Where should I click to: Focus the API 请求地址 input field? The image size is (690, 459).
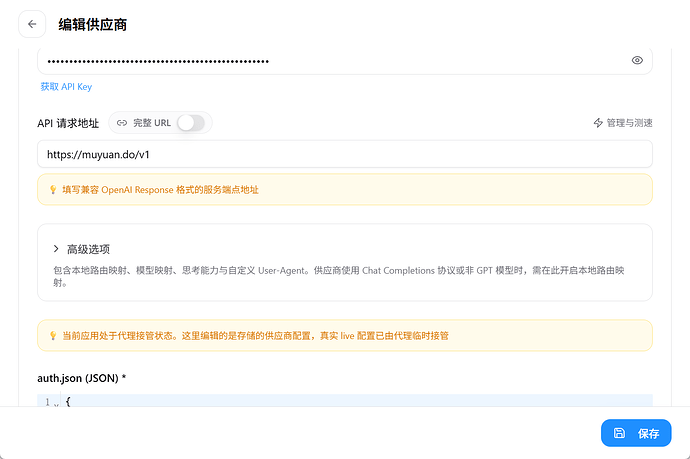[x=345, y=154]
